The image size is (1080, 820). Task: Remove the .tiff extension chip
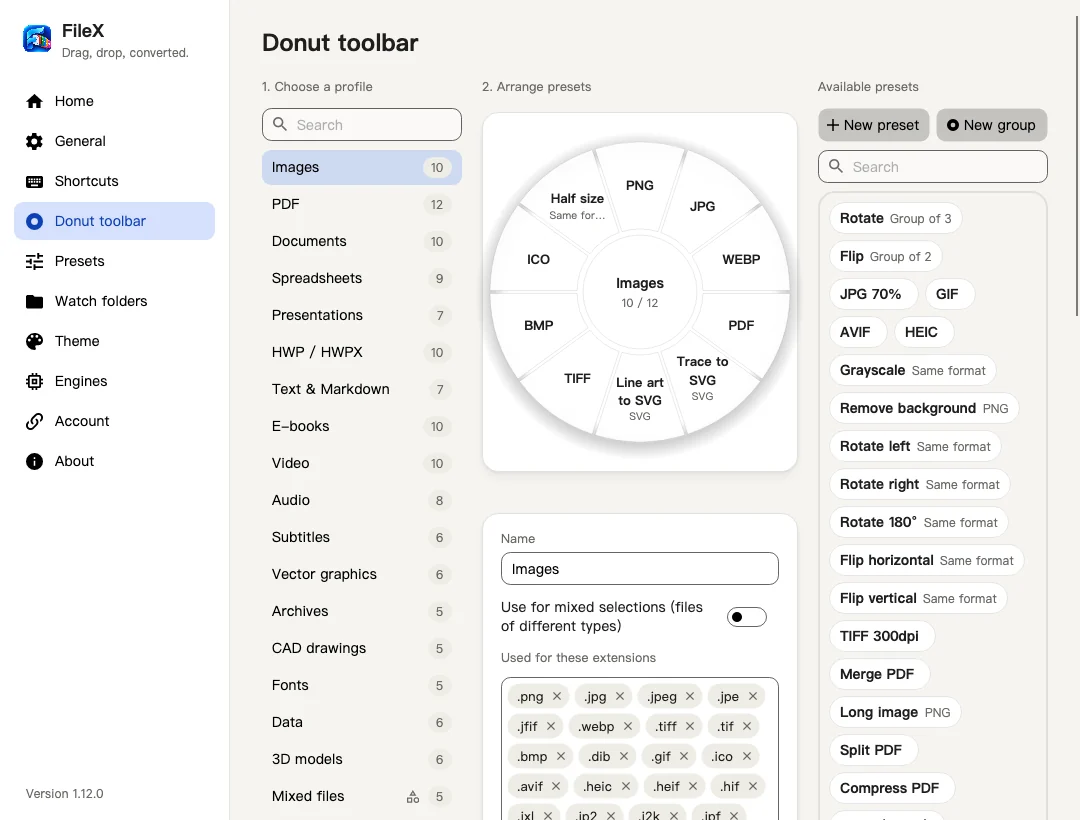pyautogui.click(x=690, y=726)
